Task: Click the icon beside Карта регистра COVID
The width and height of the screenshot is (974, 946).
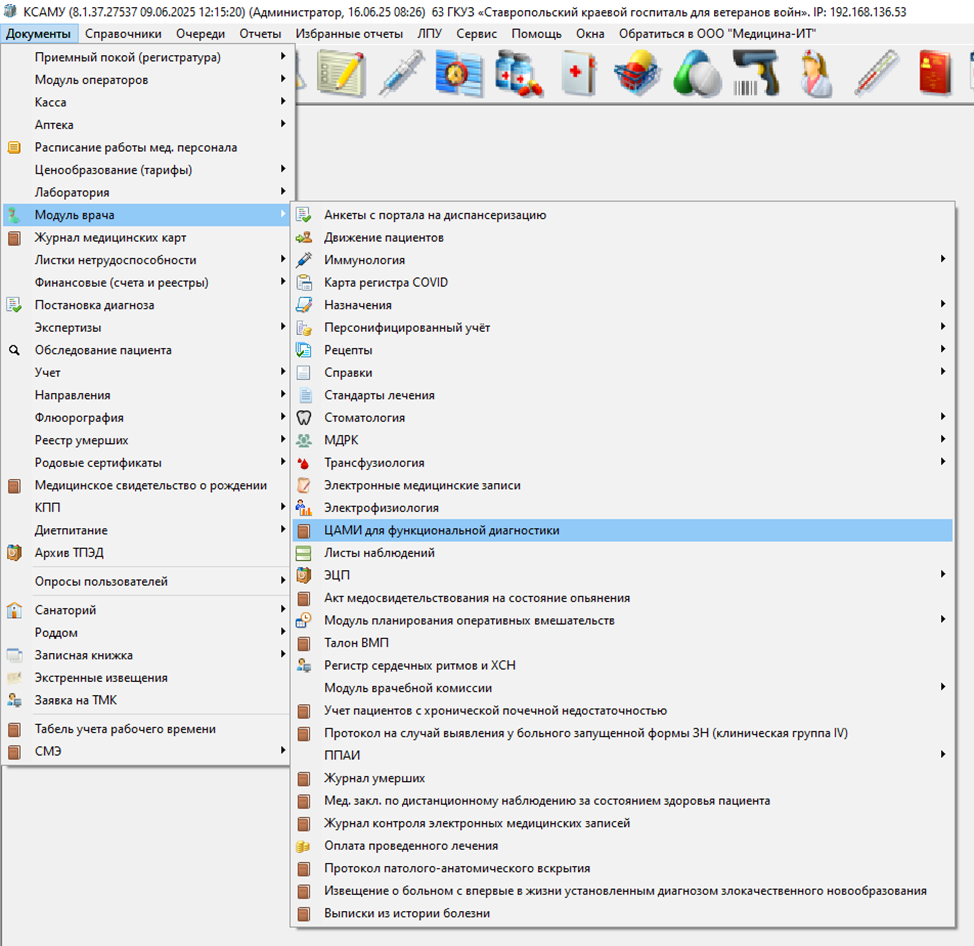Action: pos(304,283)
